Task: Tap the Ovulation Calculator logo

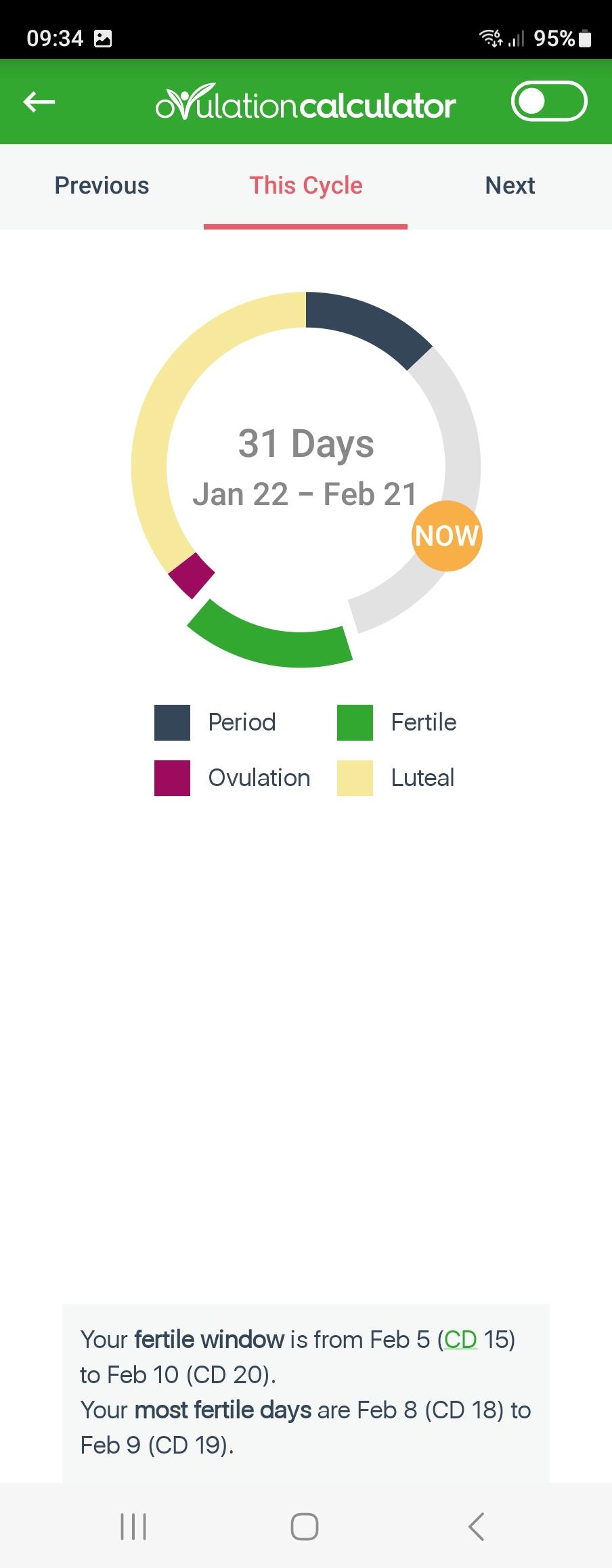Action: (305, 102)
